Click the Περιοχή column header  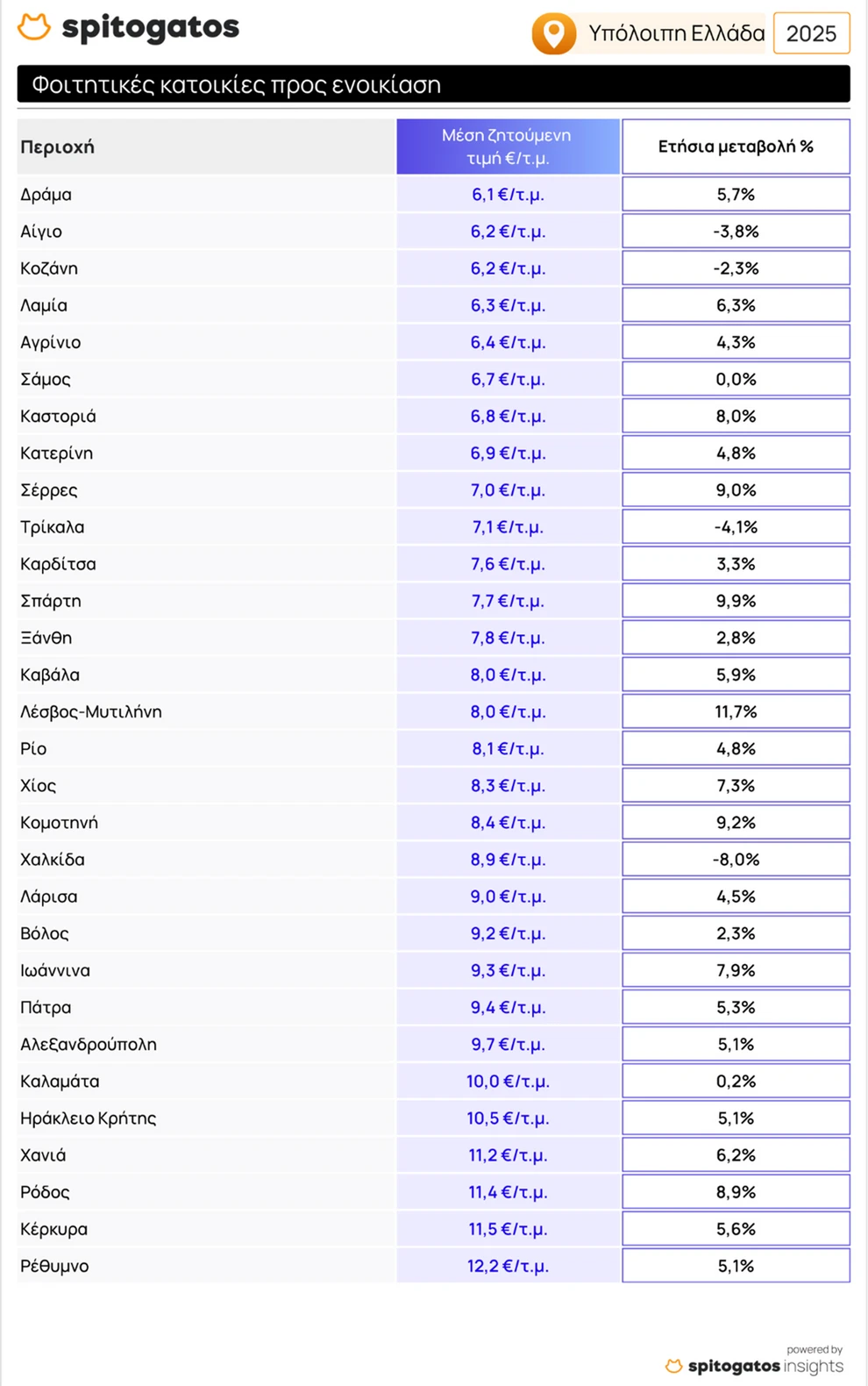(57, 146)
